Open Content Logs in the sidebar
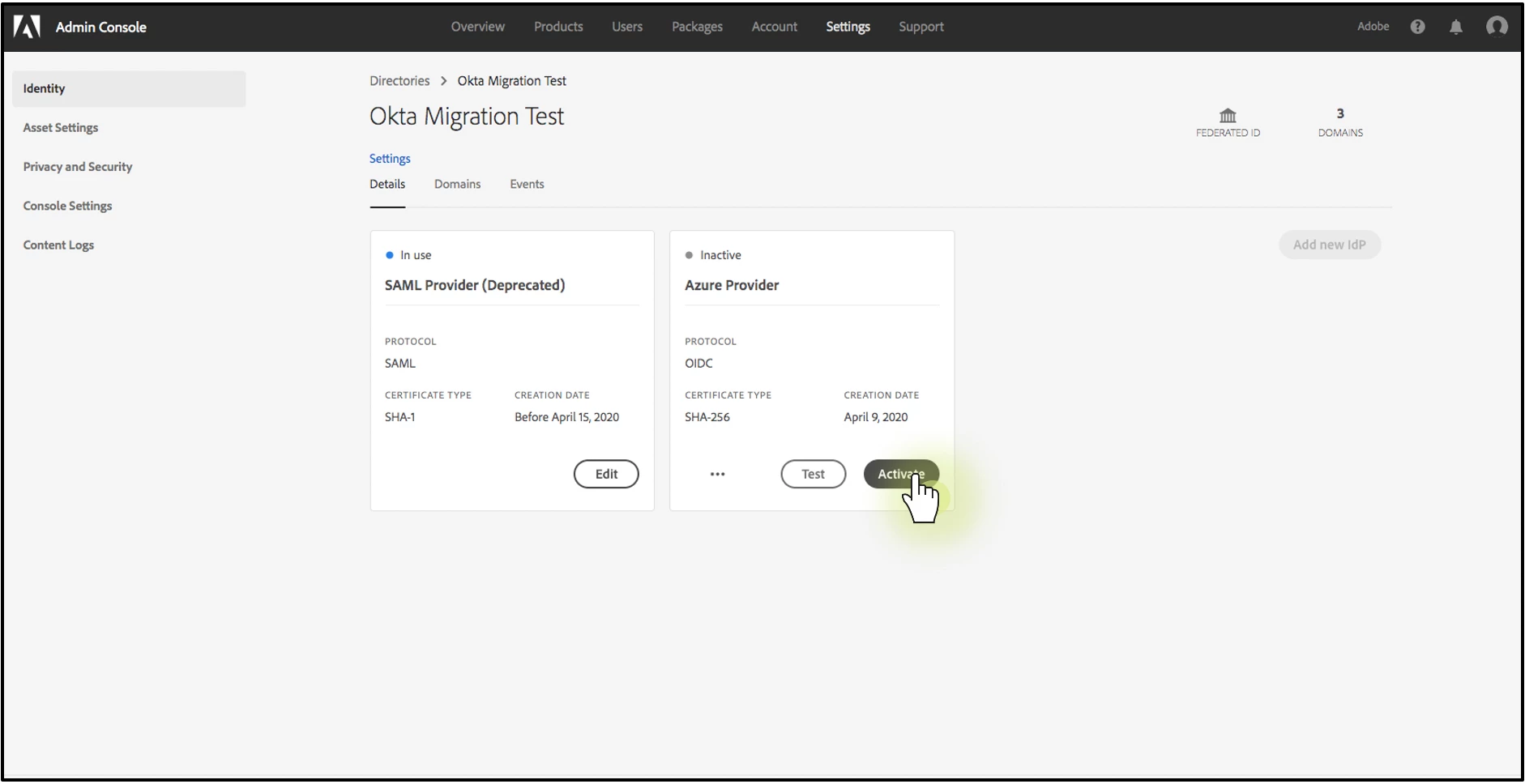This screenshot has height=784, width=1525. tap(58, 245)
